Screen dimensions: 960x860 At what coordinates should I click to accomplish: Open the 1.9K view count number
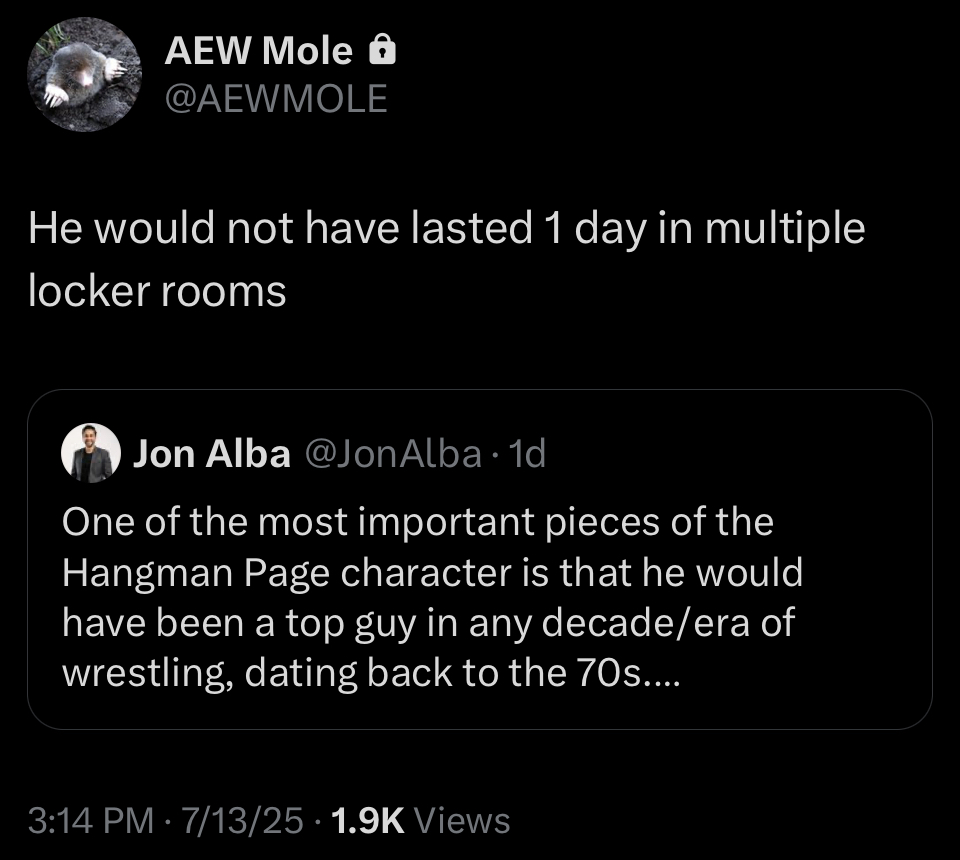(x=365, y=821)
